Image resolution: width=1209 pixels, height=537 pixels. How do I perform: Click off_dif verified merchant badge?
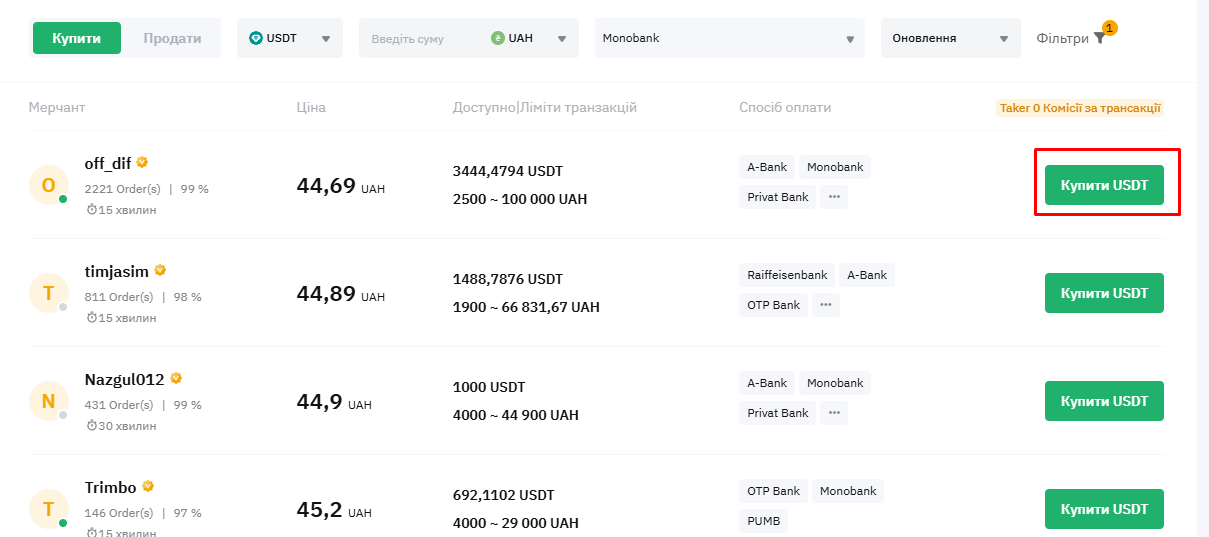pyautogui.click(x=142, y=162)
